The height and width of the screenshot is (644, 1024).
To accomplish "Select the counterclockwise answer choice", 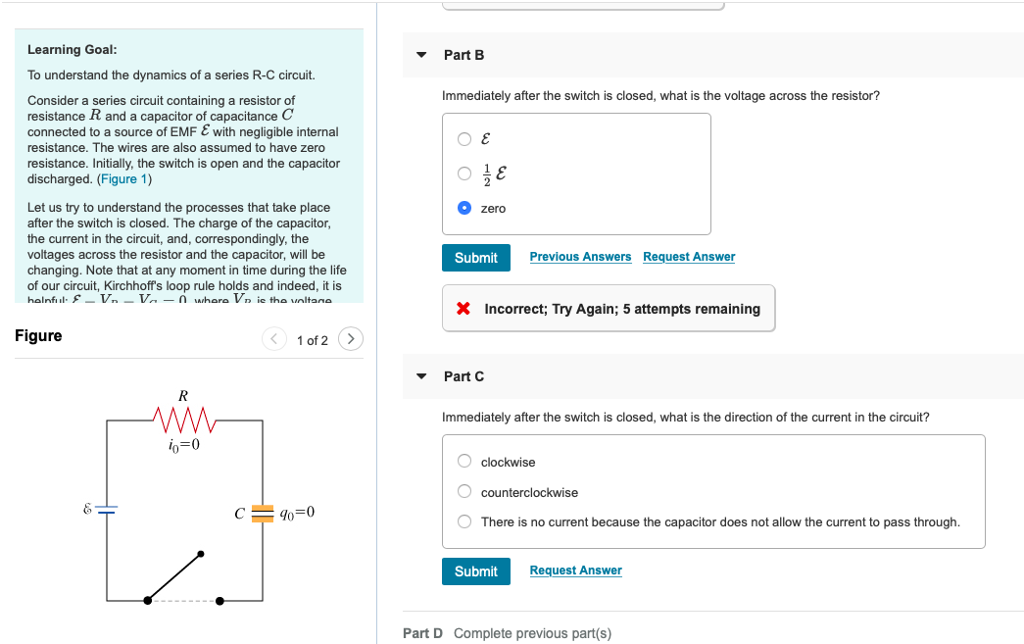I will tap(464, 491).
